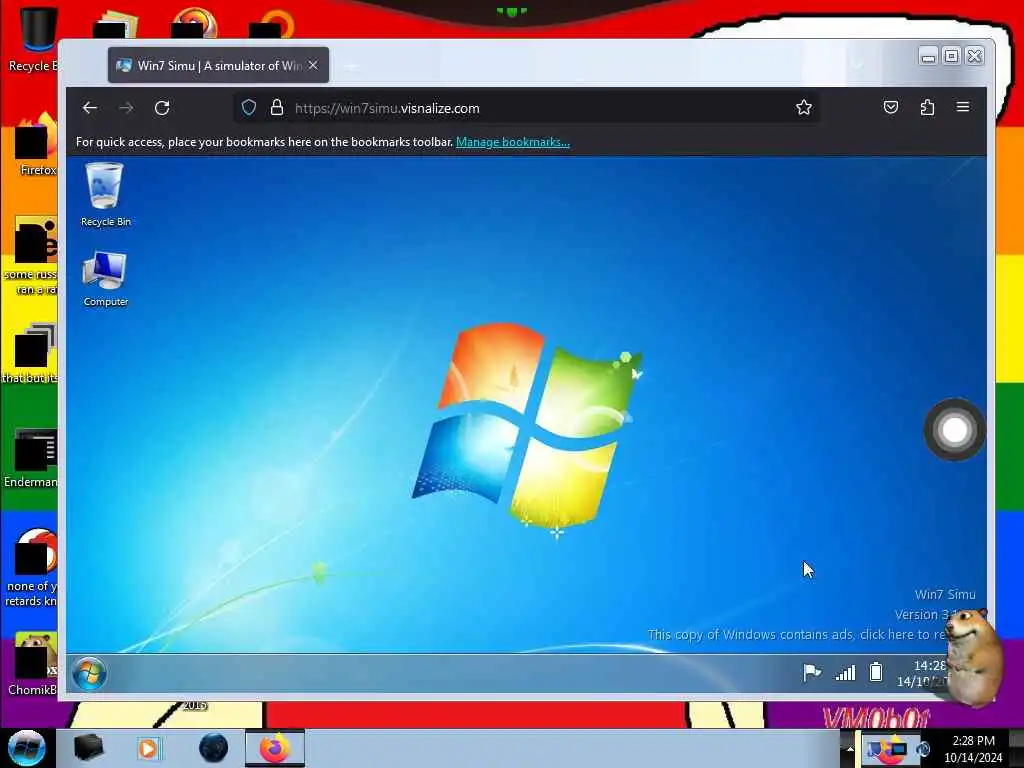Select the Win7 Simu browser tab

point(218,65)
